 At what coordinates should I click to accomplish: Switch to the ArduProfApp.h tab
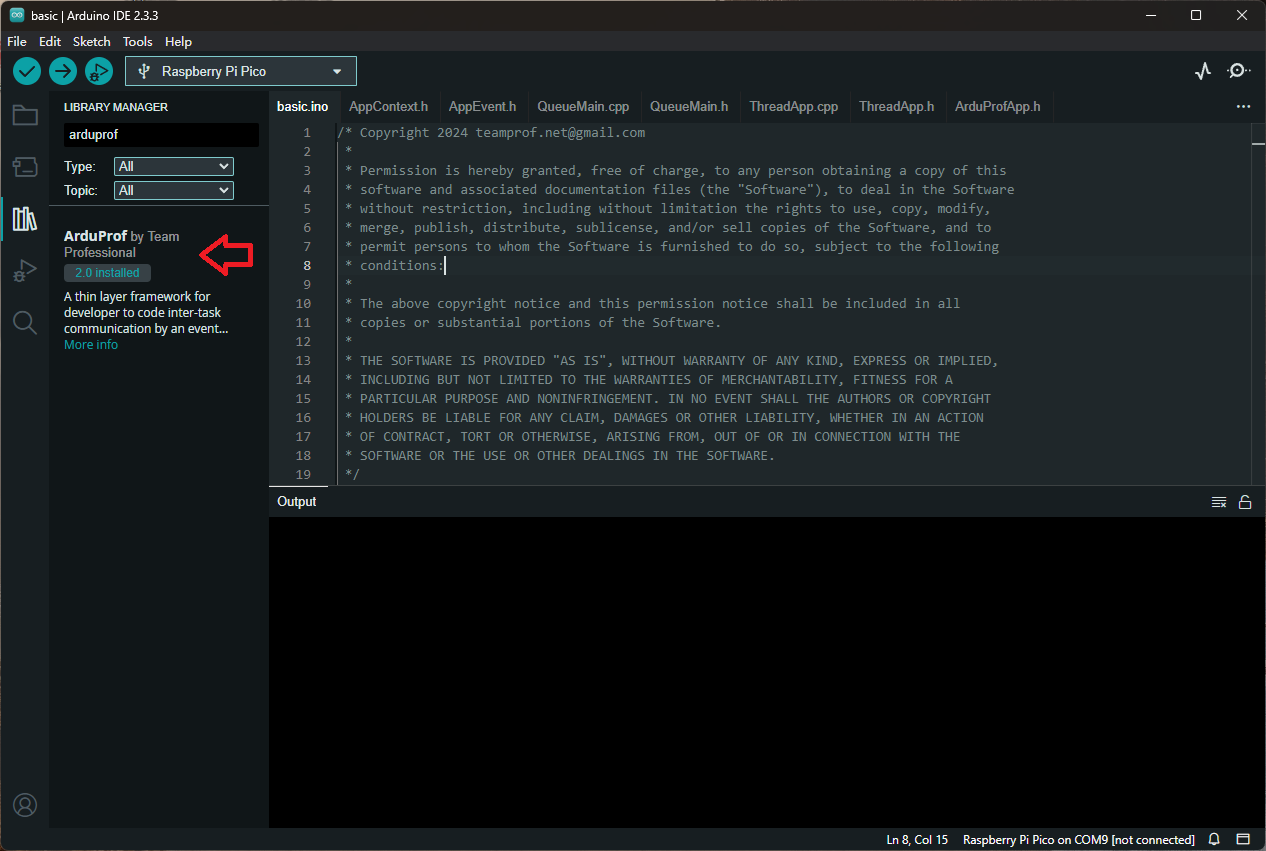(997, 106)
